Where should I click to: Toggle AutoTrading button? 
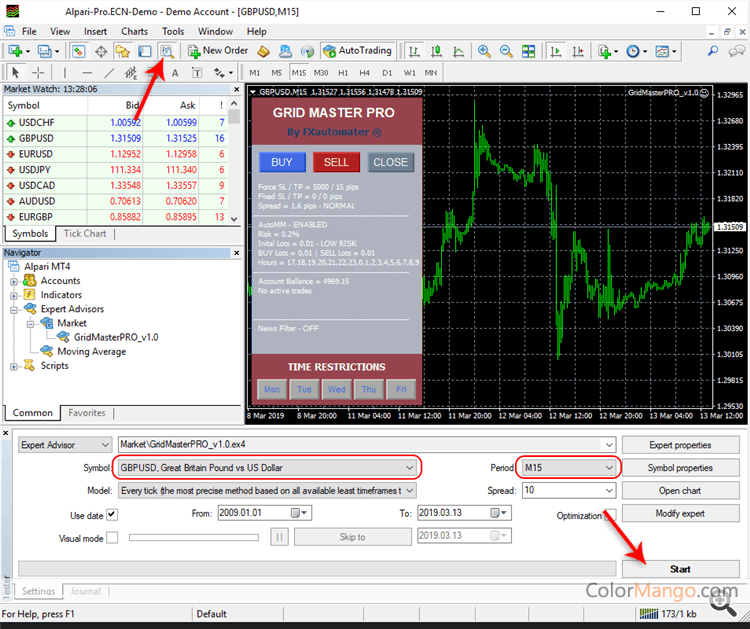pyautogui.click(x=357, y=51)
